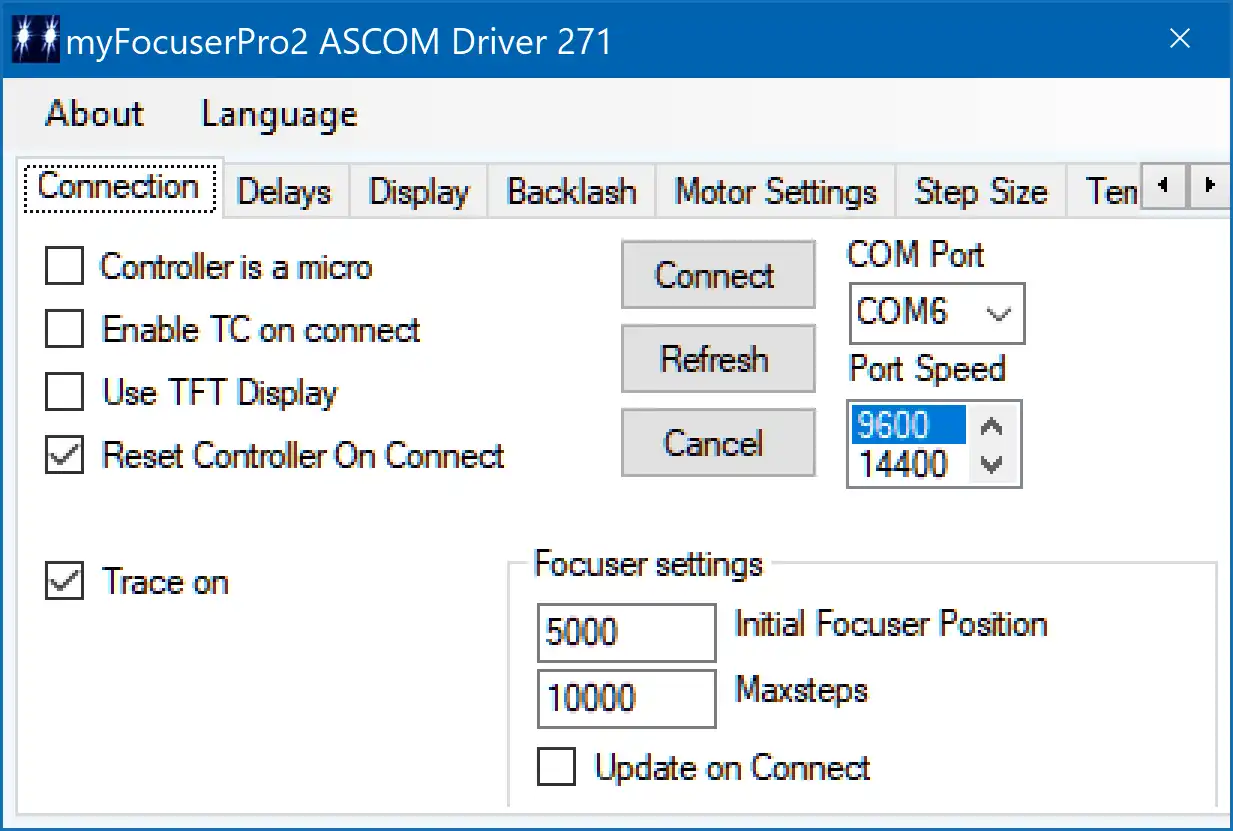Switch to the Motor Settings tab
The width and height of the screenshot is (1233, 831).
[775, 192]
